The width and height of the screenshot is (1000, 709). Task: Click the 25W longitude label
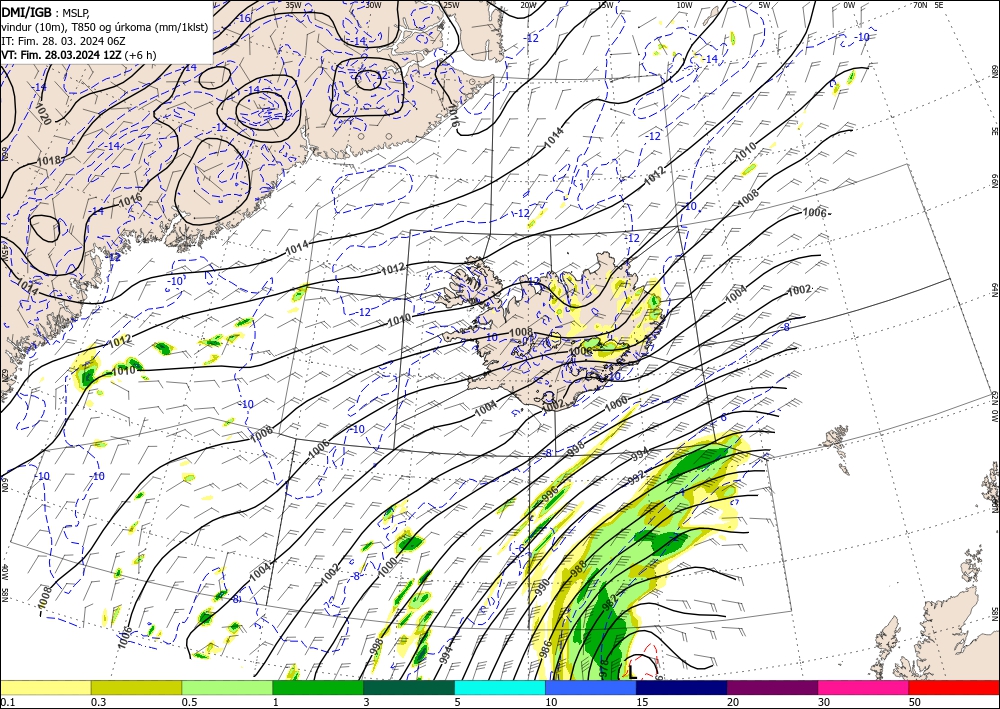451,5
